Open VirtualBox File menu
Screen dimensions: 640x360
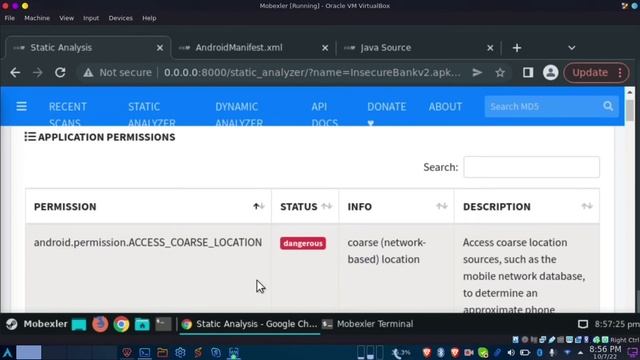[x=10, y=18]
